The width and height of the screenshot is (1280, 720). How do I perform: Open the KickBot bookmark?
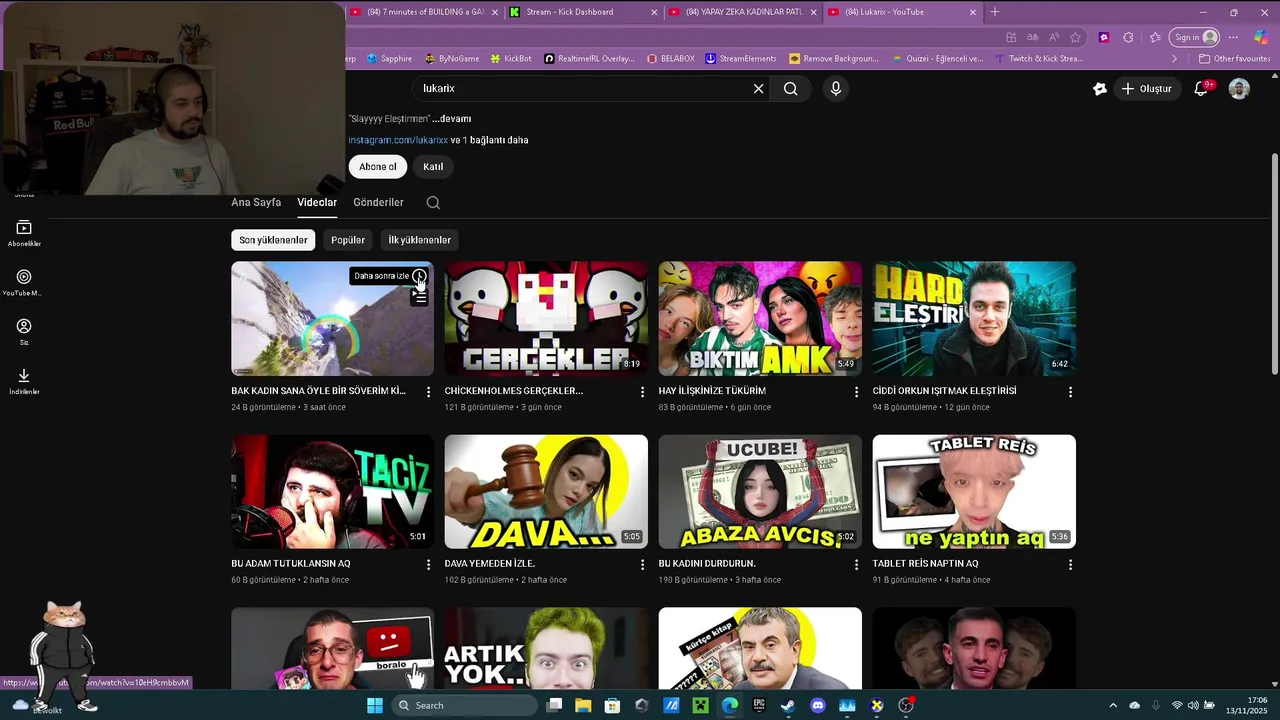tap(510, 59)
